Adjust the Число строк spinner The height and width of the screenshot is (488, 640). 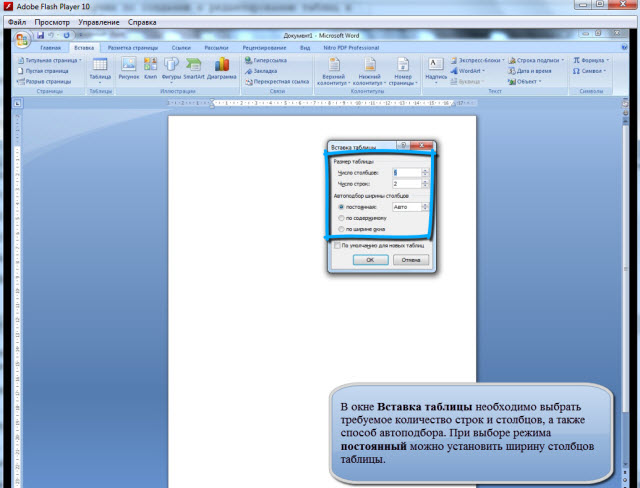click(x=425, y=184)
